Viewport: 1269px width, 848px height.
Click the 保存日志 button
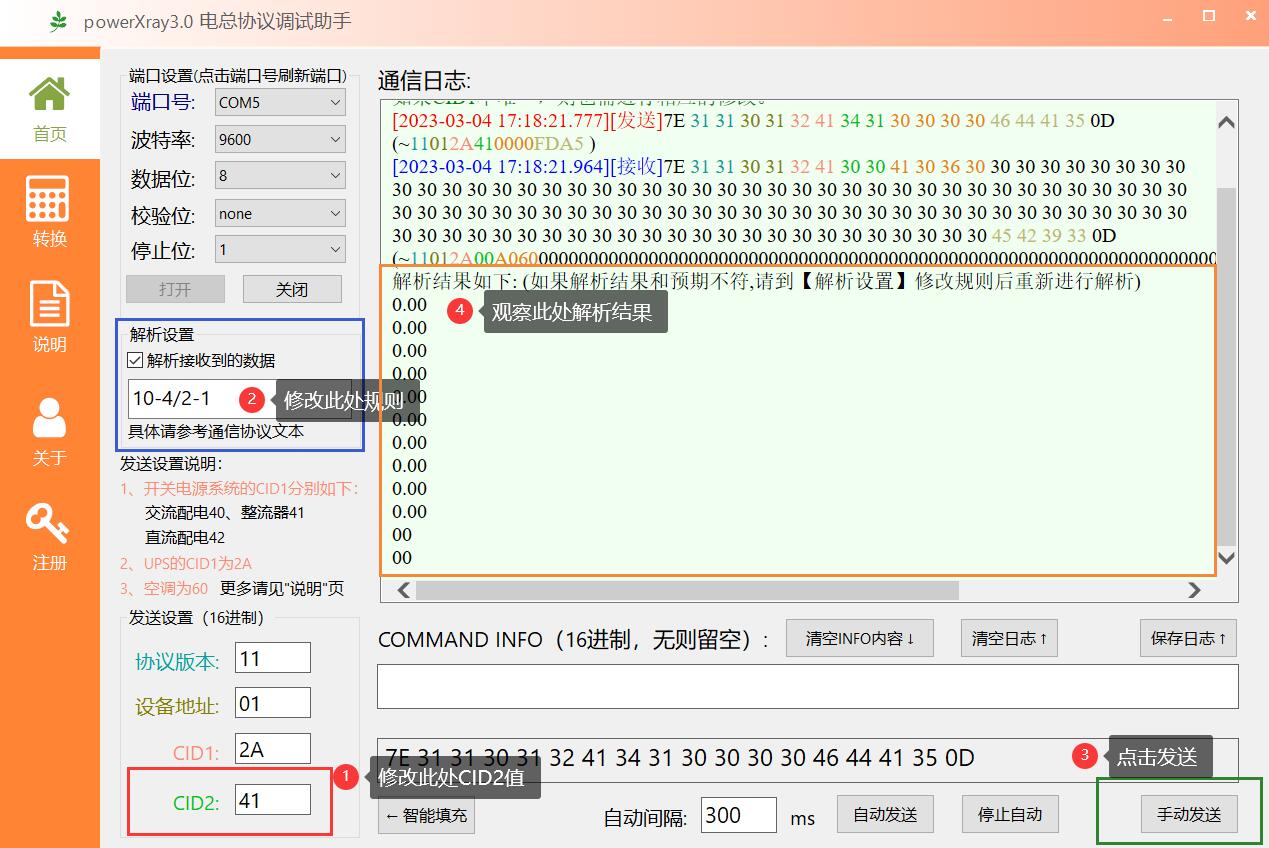point(1188,638)
